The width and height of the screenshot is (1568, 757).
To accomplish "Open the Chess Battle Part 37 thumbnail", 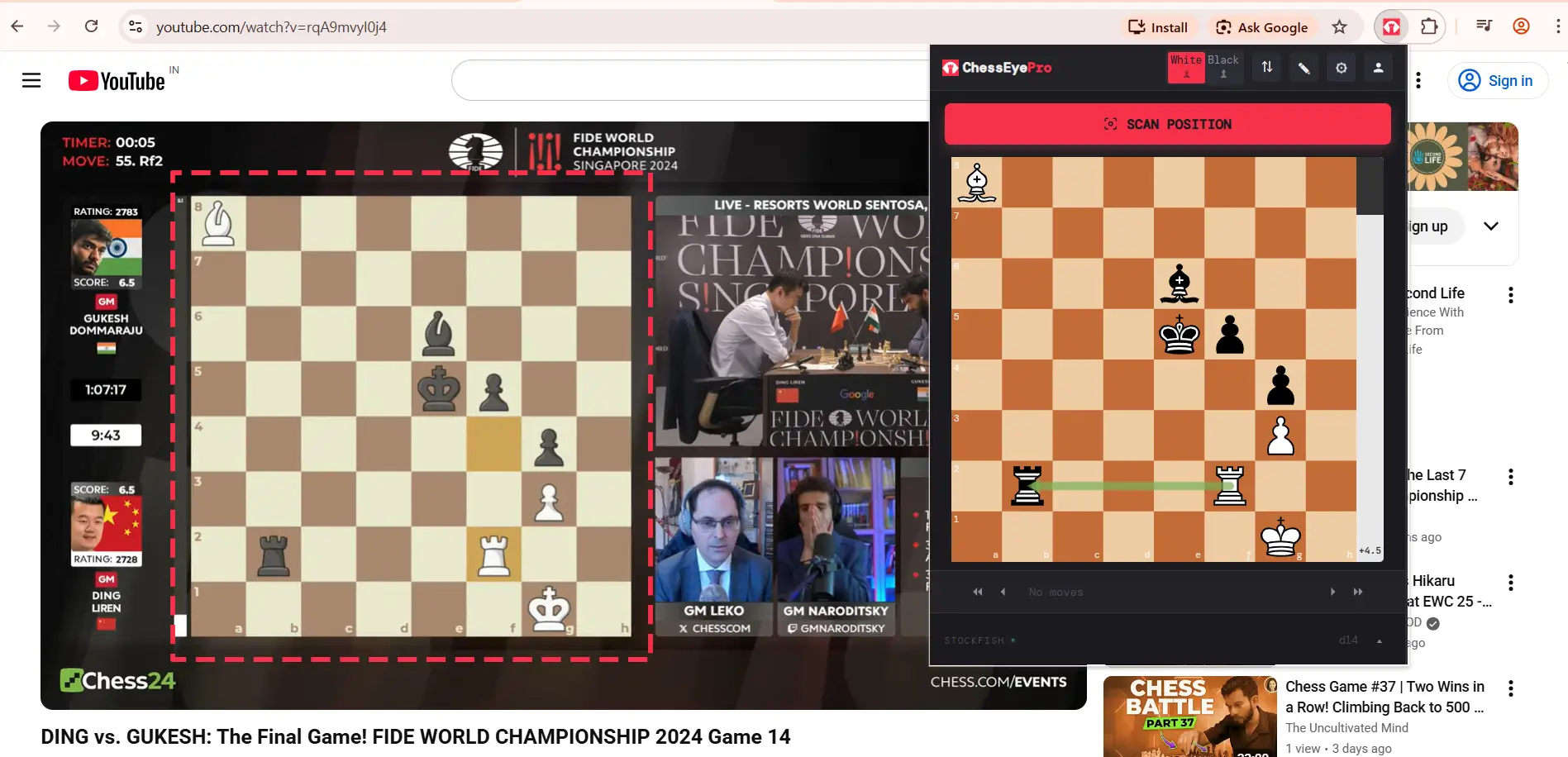I will pyautogui.click(x=1188, y=716).
